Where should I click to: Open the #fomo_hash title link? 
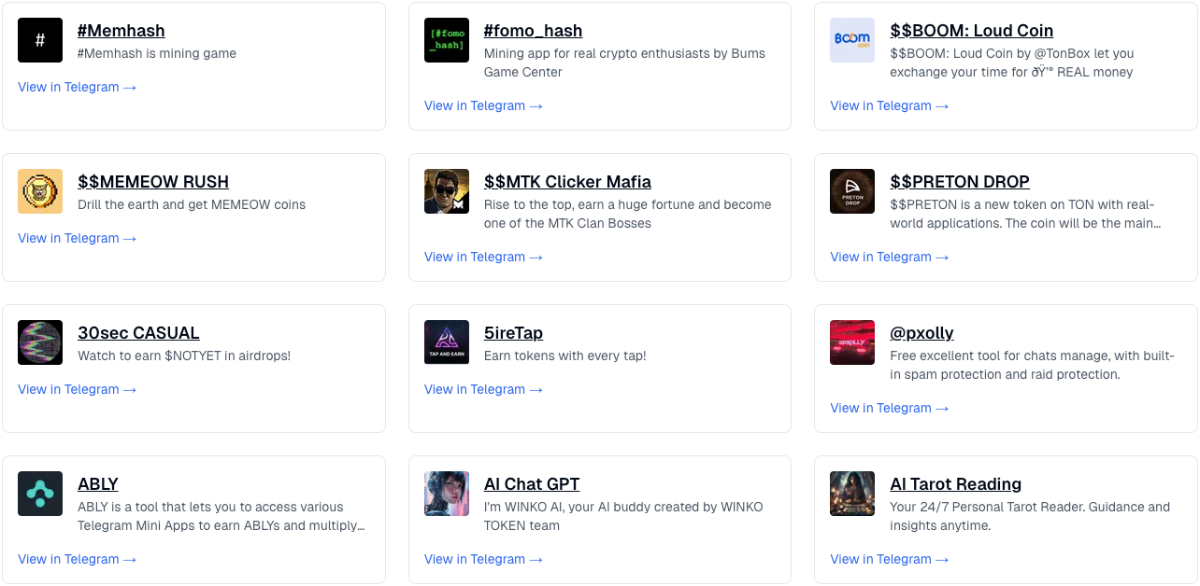point(533,31)
